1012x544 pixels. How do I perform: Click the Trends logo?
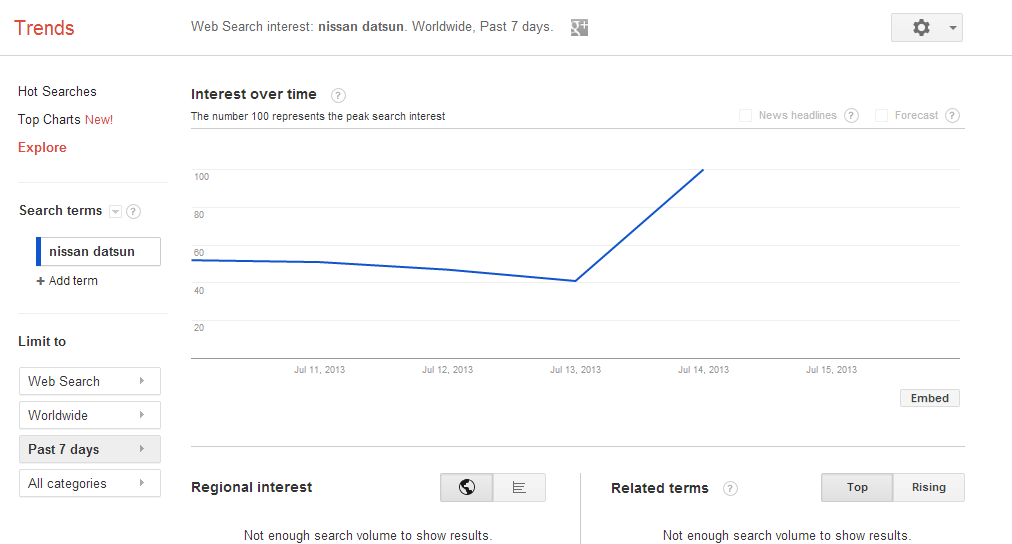pos(44,28)
